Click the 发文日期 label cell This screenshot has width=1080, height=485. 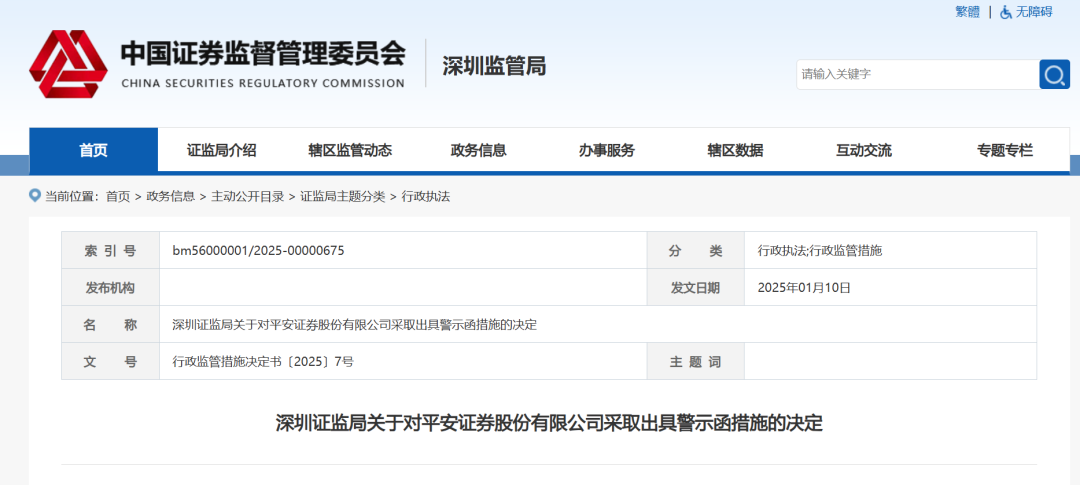pyautogui.click(x=696, y=288)
